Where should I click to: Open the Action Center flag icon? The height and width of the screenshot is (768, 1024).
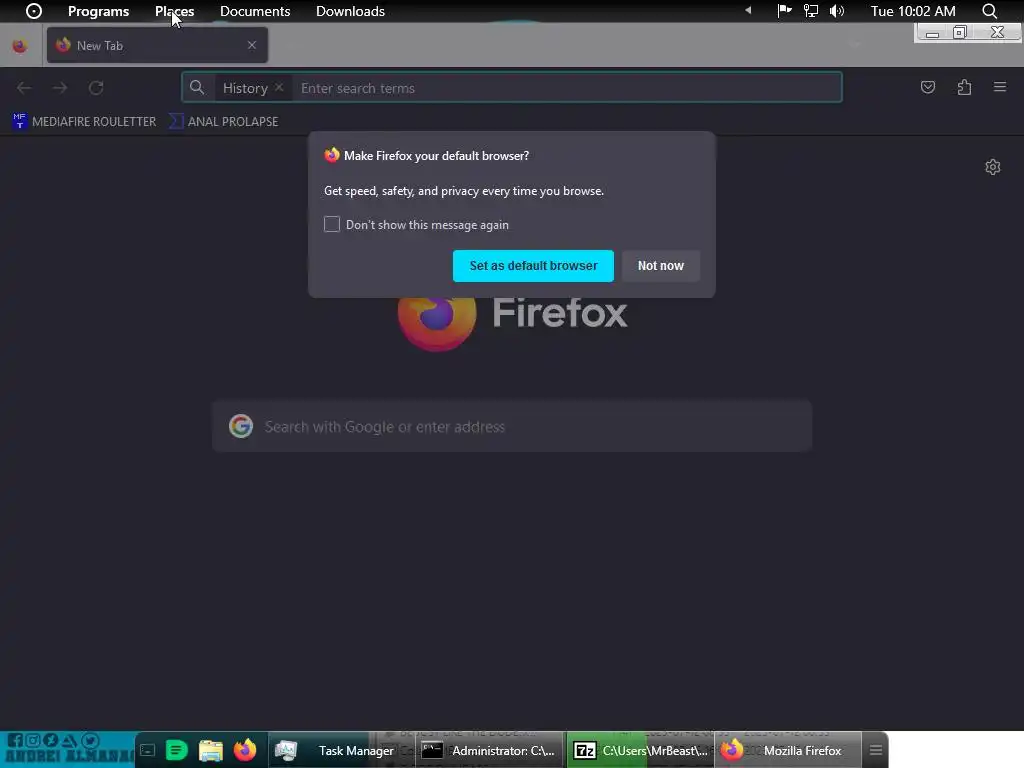(x=784, y=10)
